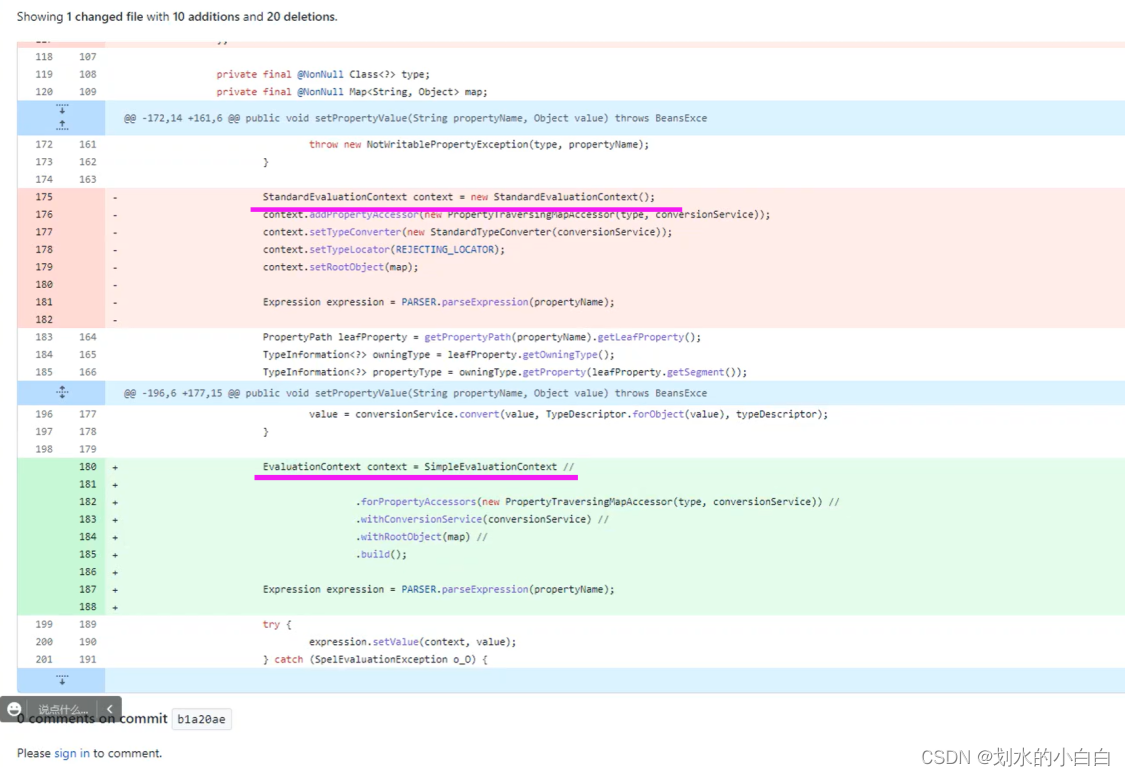This screenshot has height=776, width=1125.
Task: Expand all hidden lines between 185 and 196
Action: coord(62,392)
